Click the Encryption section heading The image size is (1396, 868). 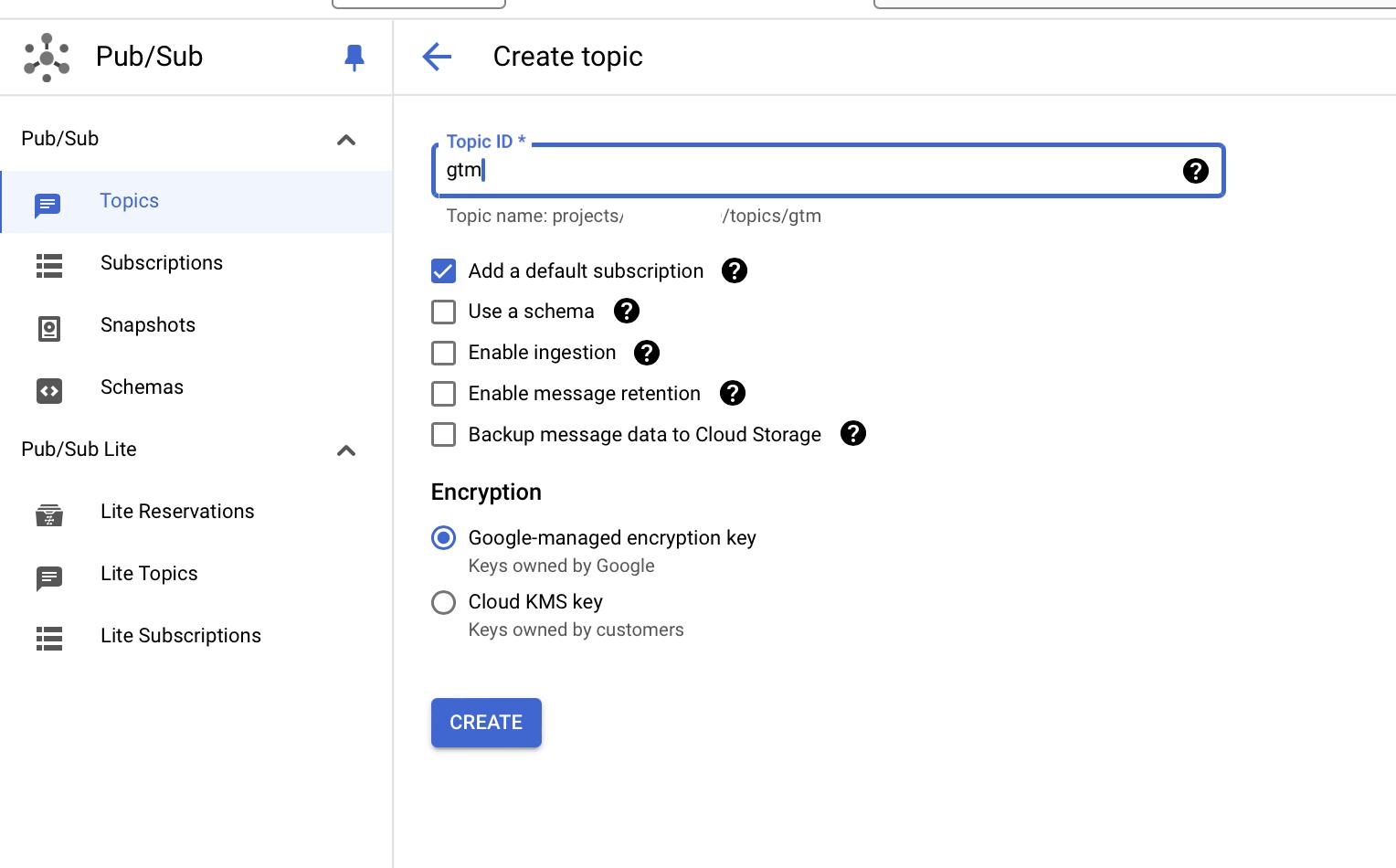tap(486, 492)
